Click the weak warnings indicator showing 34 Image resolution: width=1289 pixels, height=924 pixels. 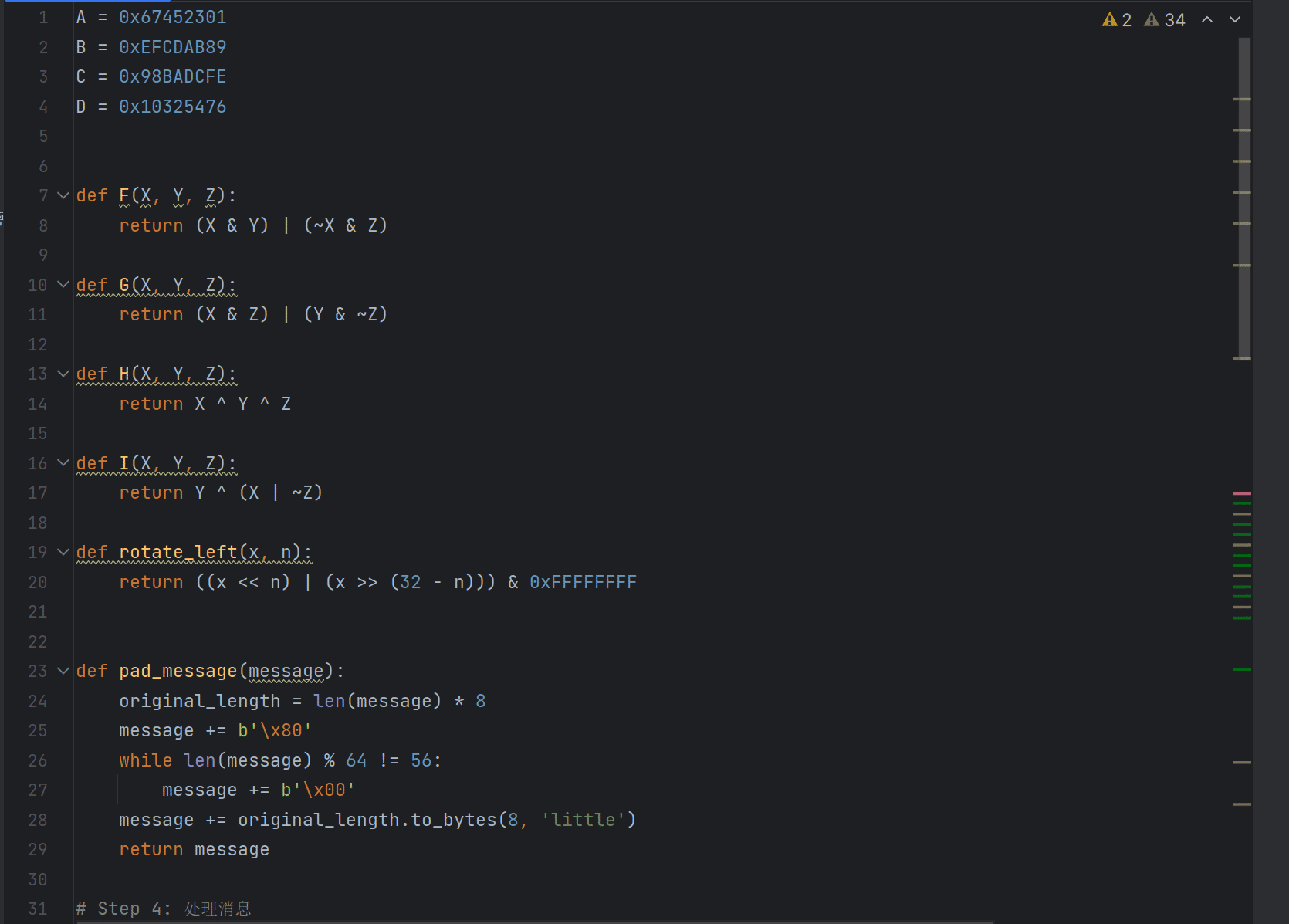tap(1165, 20)
